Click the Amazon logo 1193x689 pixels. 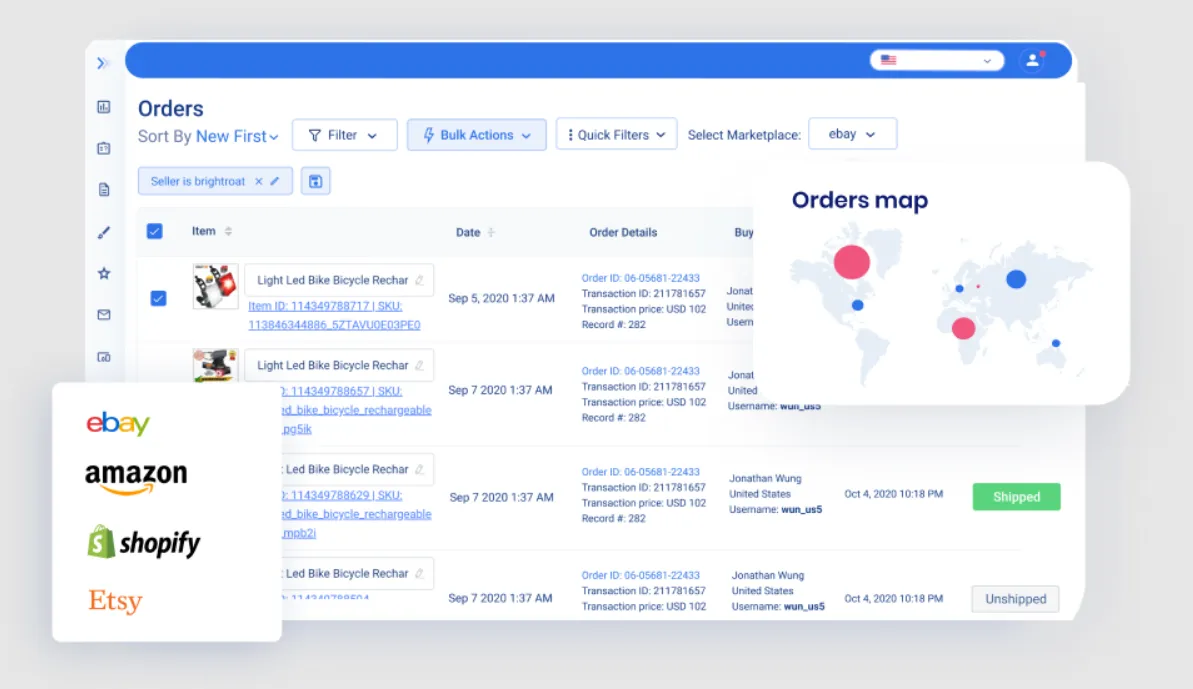click(136, 479)
